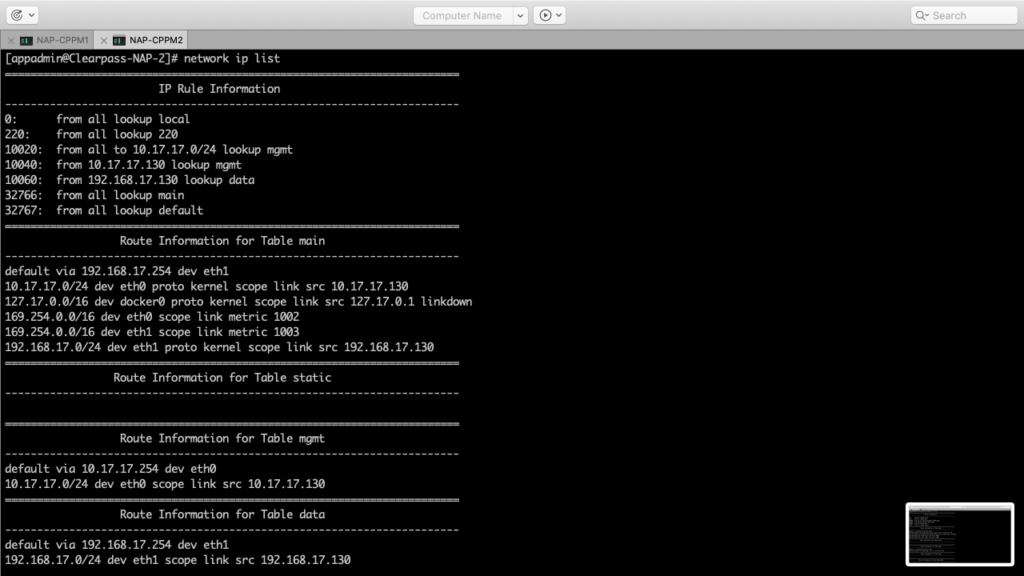Click 'Route Information for Table static' heading
The image size is (1024, 576).
coord(222,377)
